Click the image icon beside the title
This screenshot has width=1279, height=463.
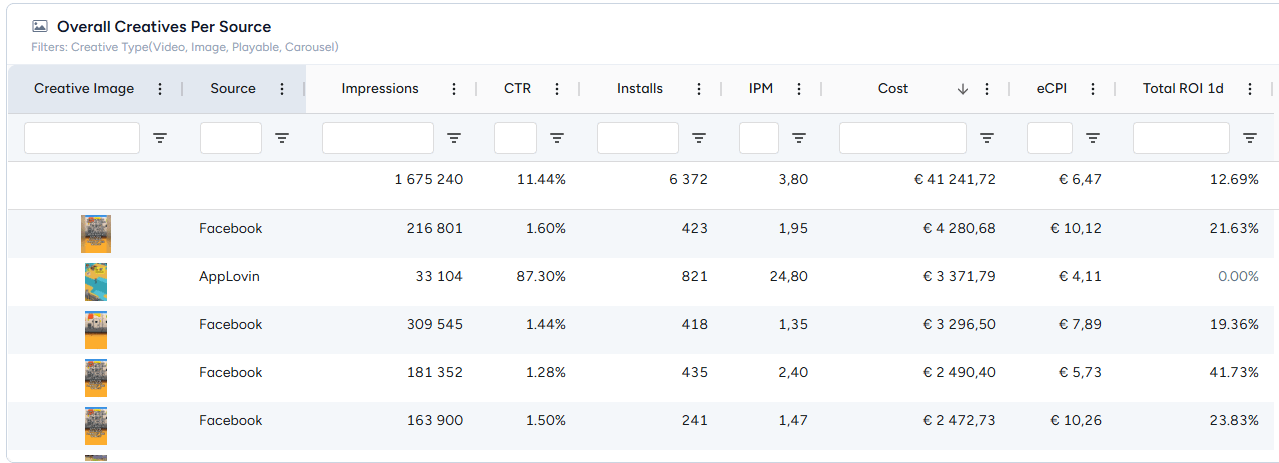pyautogui.click(x=40, y=27)
